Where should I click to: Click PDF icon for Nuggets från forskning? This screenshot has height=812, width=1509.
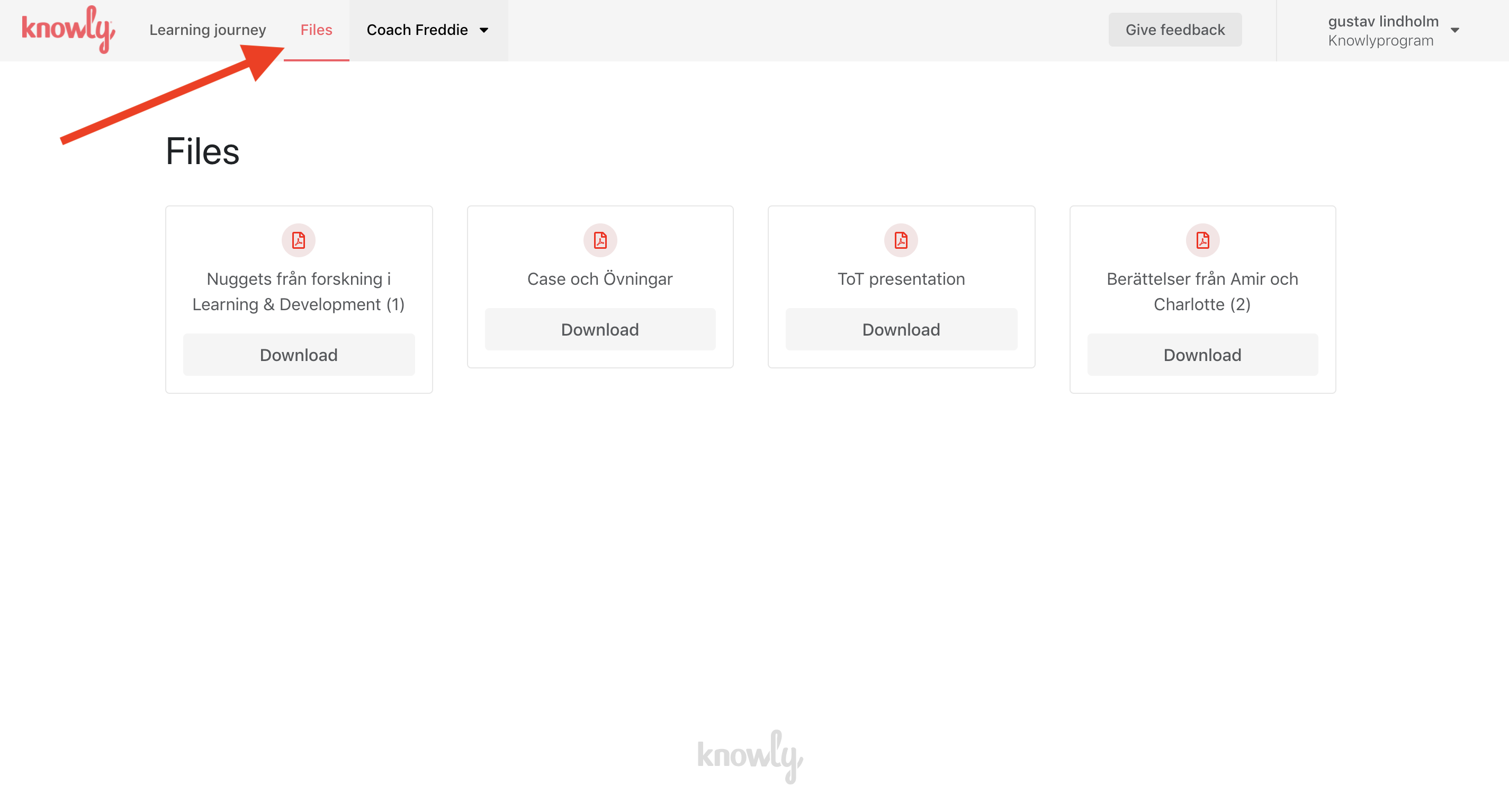coord(298,240)
